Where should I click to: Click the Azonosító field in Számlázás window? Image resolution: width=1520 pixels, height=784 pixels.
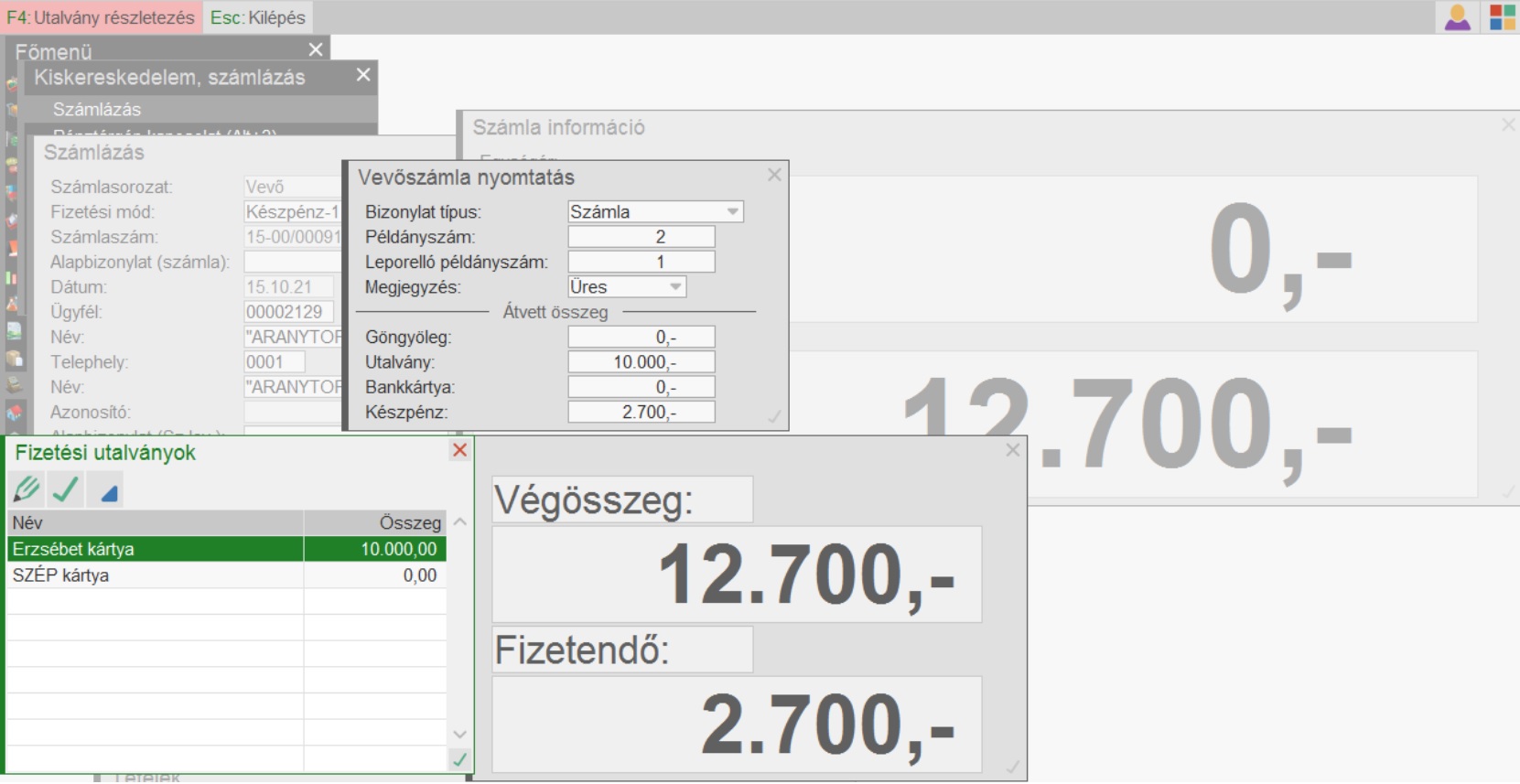(293, 413)
